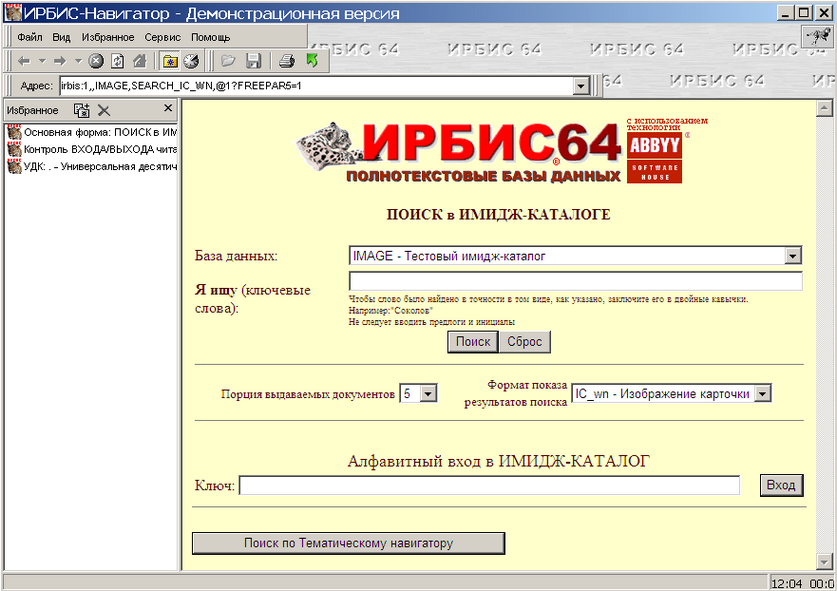Toggle the Favorites panel toolbar button
The image size is (837, 591).
point(169,61)
